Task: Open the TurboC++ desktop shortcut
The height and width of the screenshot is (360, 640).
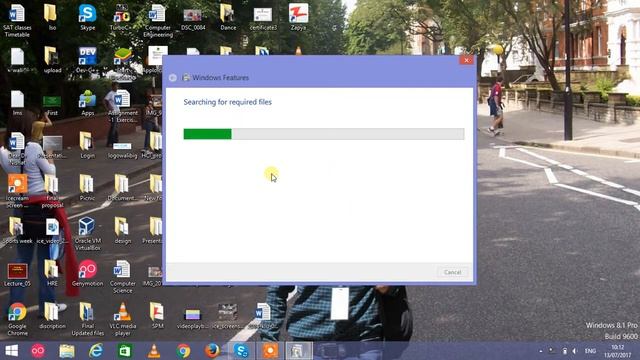Action: coord(122,18)
